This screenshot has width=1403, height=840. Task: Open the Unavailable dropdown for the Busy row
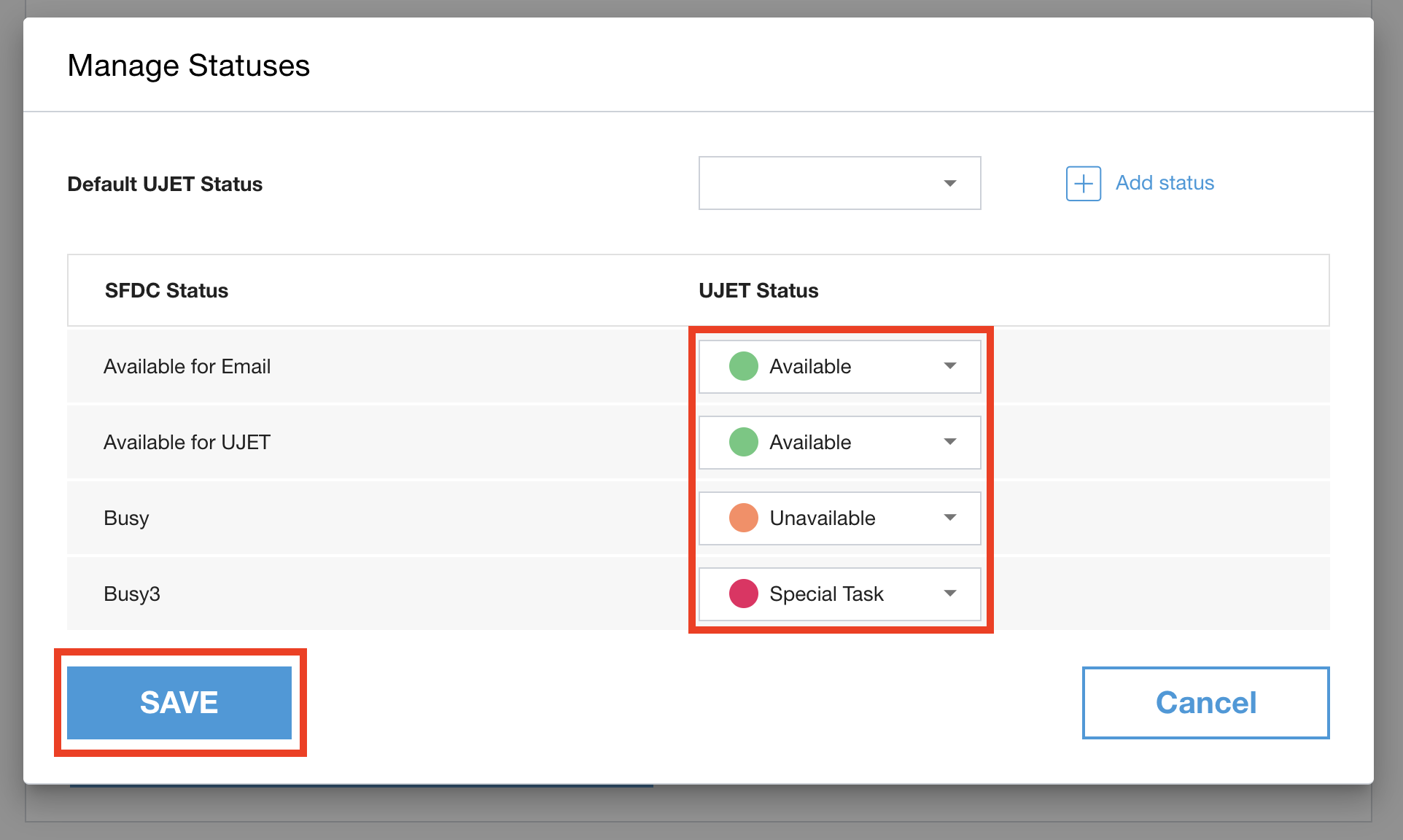point(839,518)
